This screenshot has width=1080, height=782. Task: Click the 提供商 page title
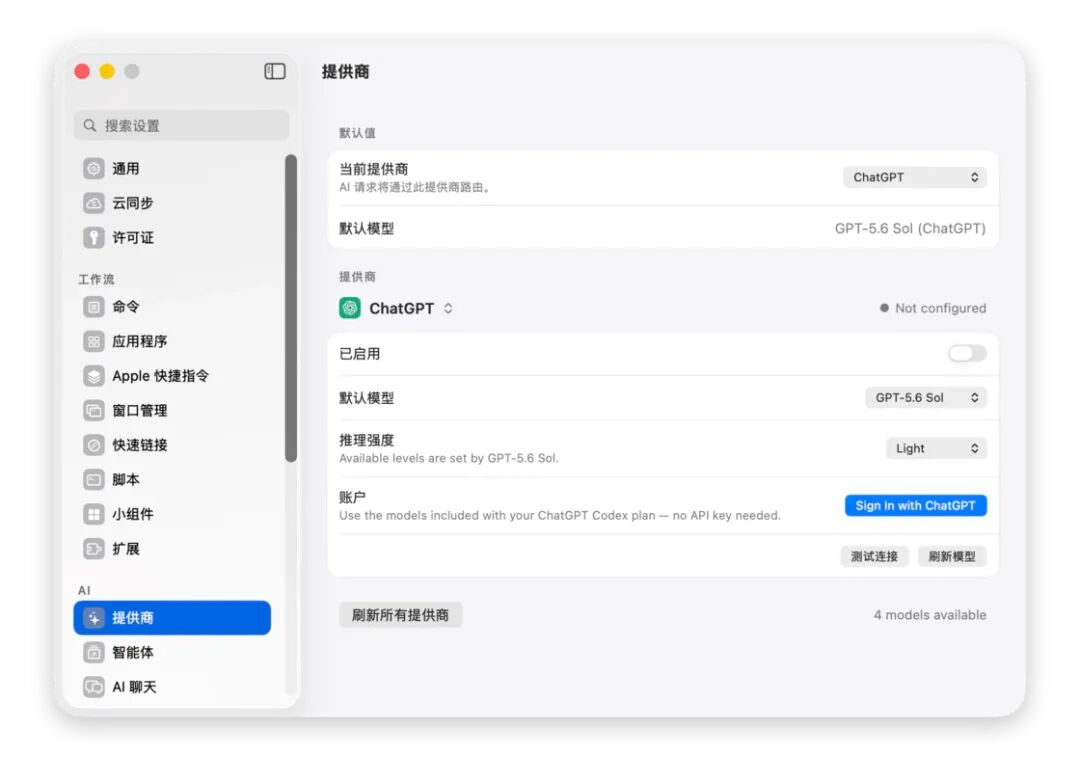point(346,72)
